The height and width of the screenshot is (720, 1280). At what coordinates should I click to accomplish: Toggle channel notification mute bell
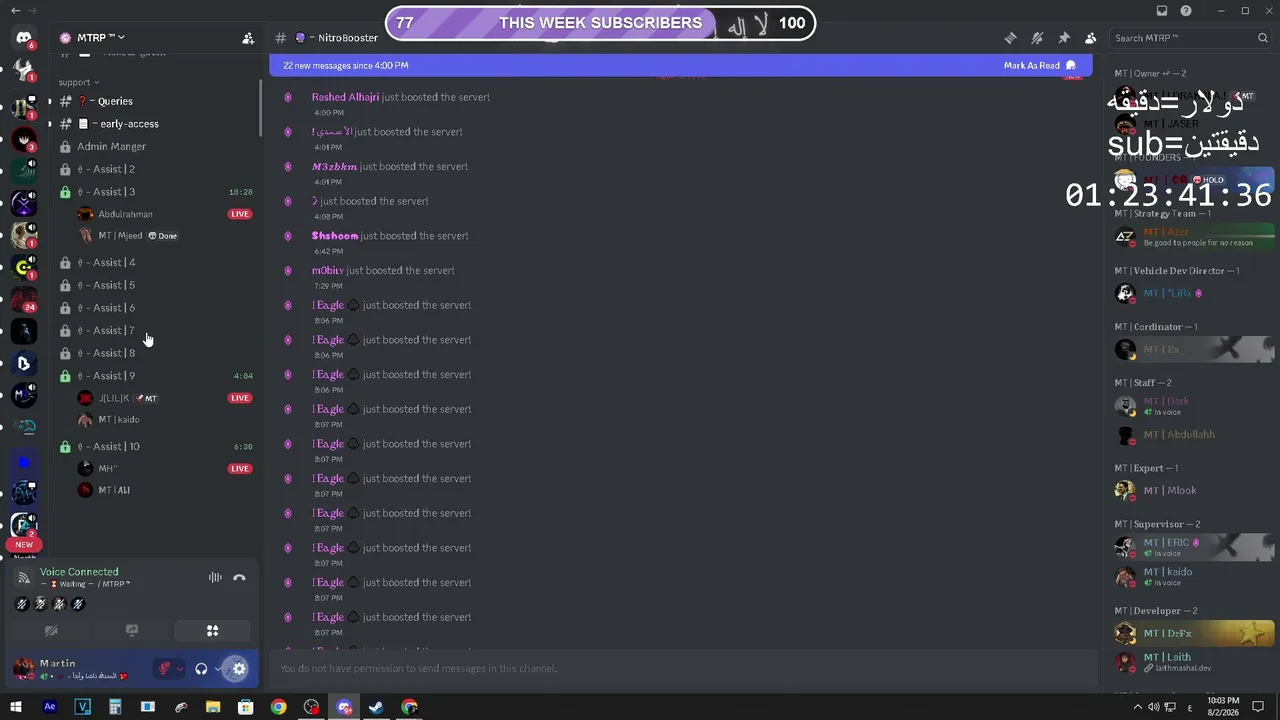(x=1037, y=38)
